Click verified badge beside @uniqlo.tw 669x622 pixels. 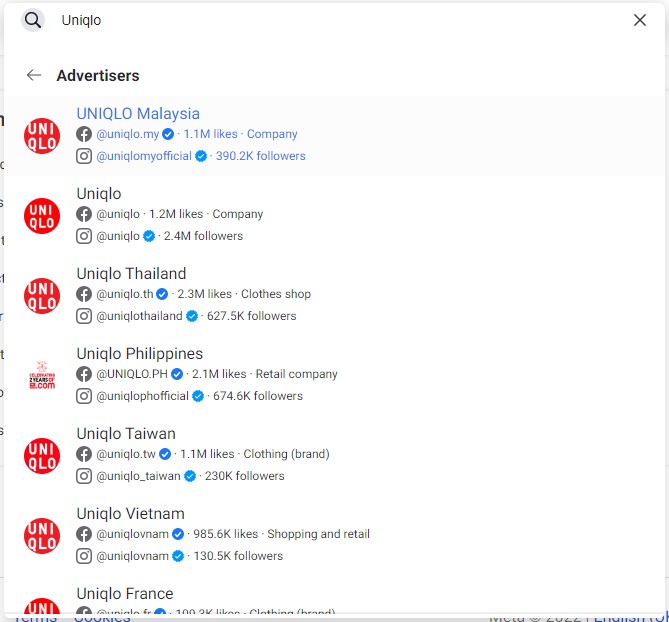pos(165,454)
